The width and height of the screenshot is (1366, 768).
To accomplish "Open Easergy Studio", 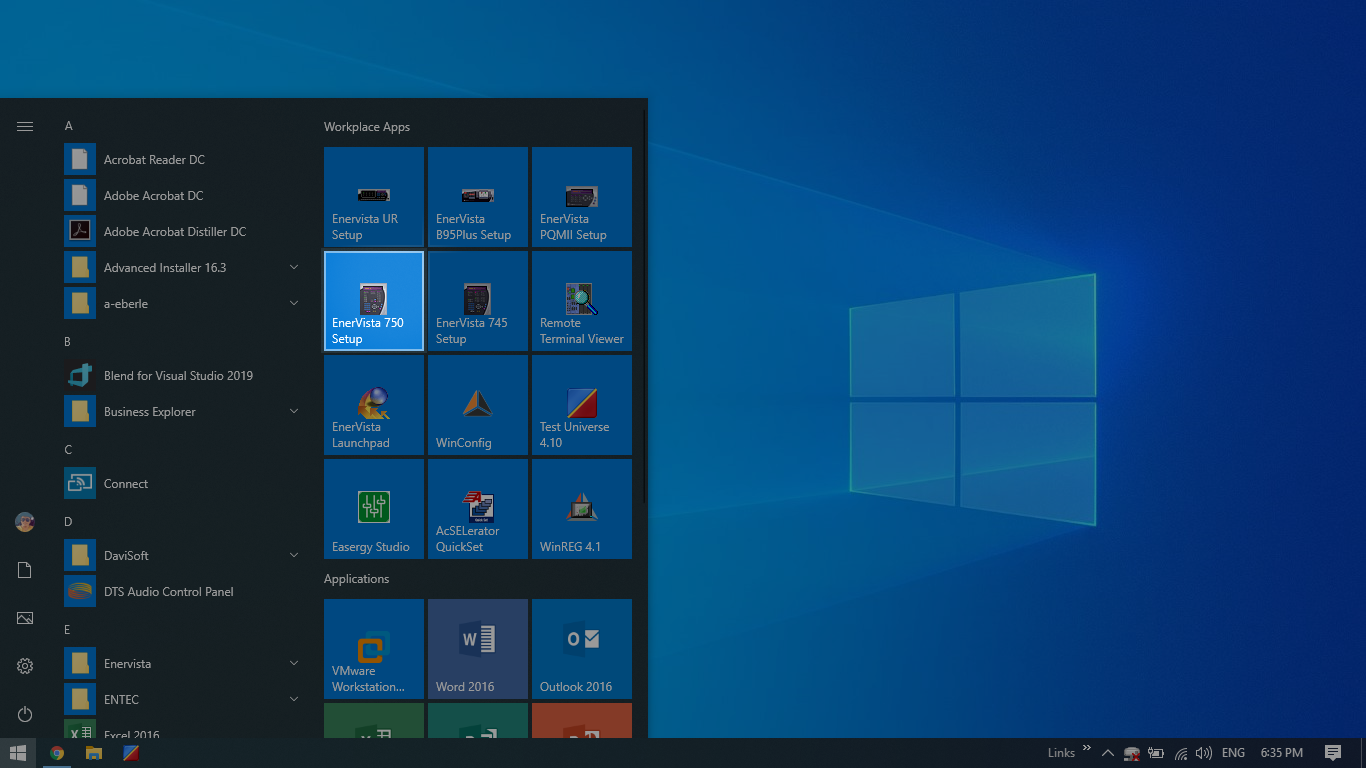I will tap(373, 509).
